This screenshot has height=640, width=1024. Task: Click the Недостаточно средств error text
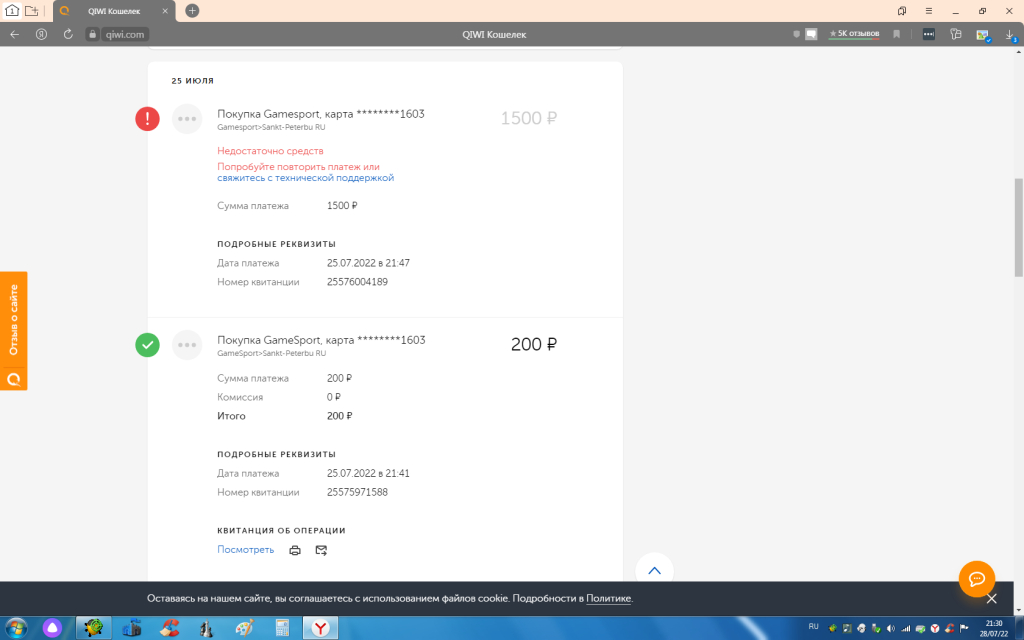[270, 151]
